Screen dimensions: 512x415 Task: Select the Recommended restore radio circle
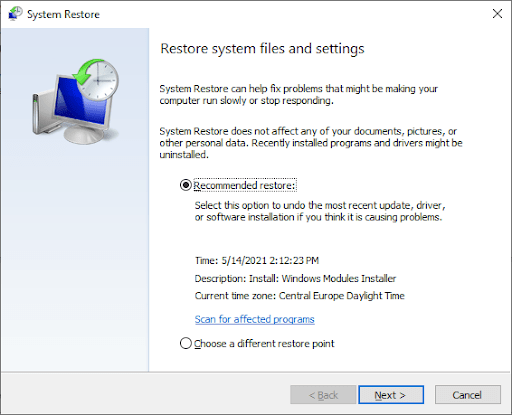pos(185,185)
